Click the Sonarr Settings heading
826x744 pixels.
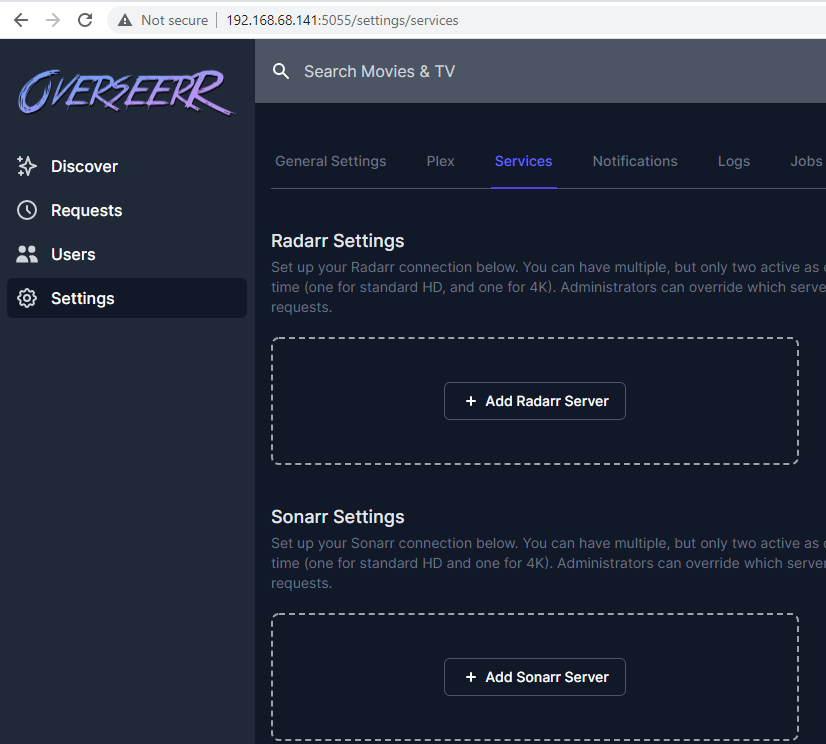338,517
